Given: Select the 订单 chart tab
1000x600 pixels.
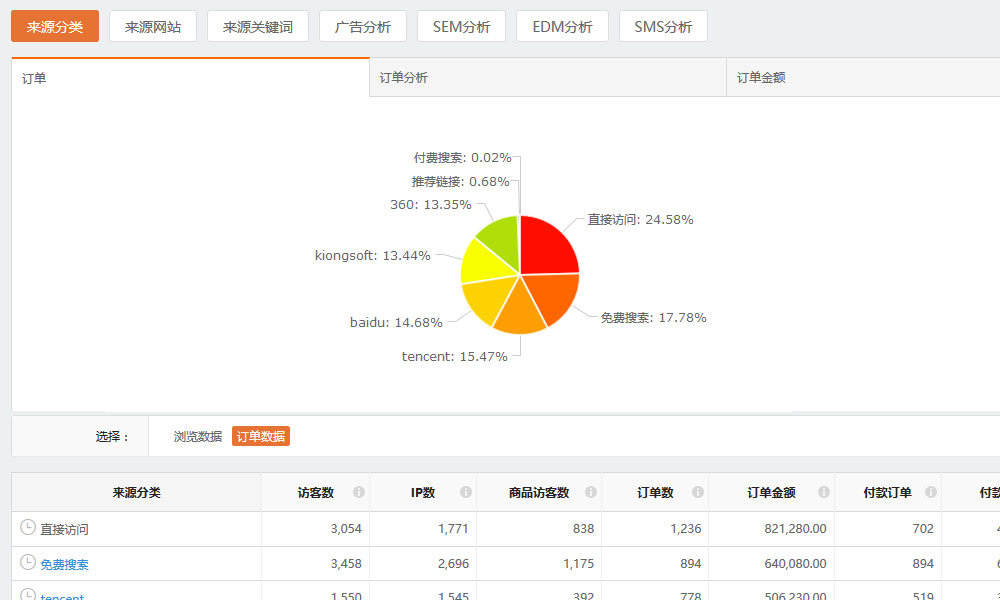Looking at the screenshot, I should click(191, 78).
